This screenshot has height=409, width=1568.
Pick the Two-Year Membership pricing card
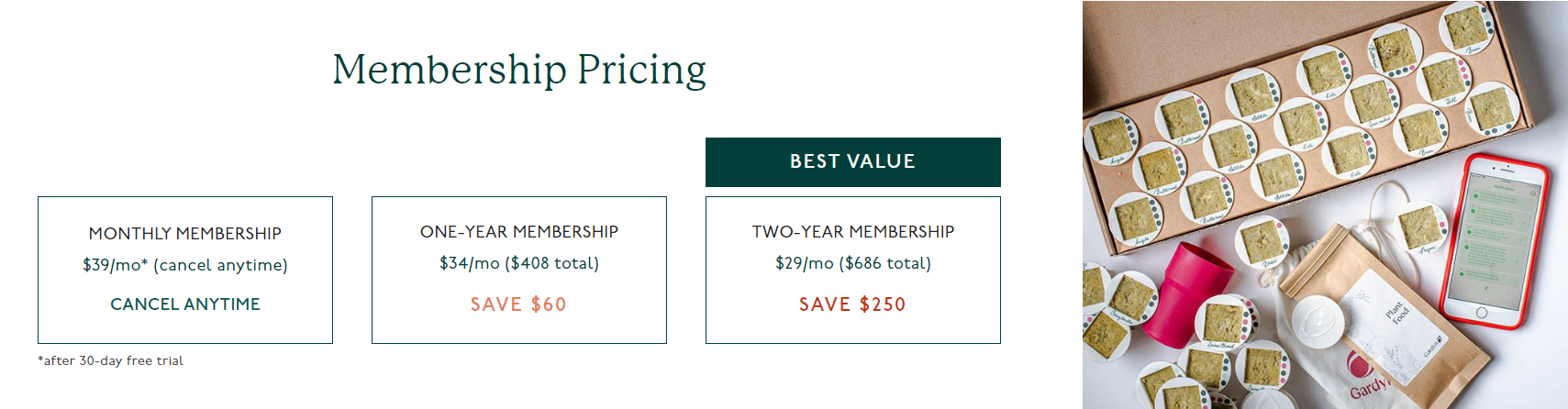[x=853, y=270]
